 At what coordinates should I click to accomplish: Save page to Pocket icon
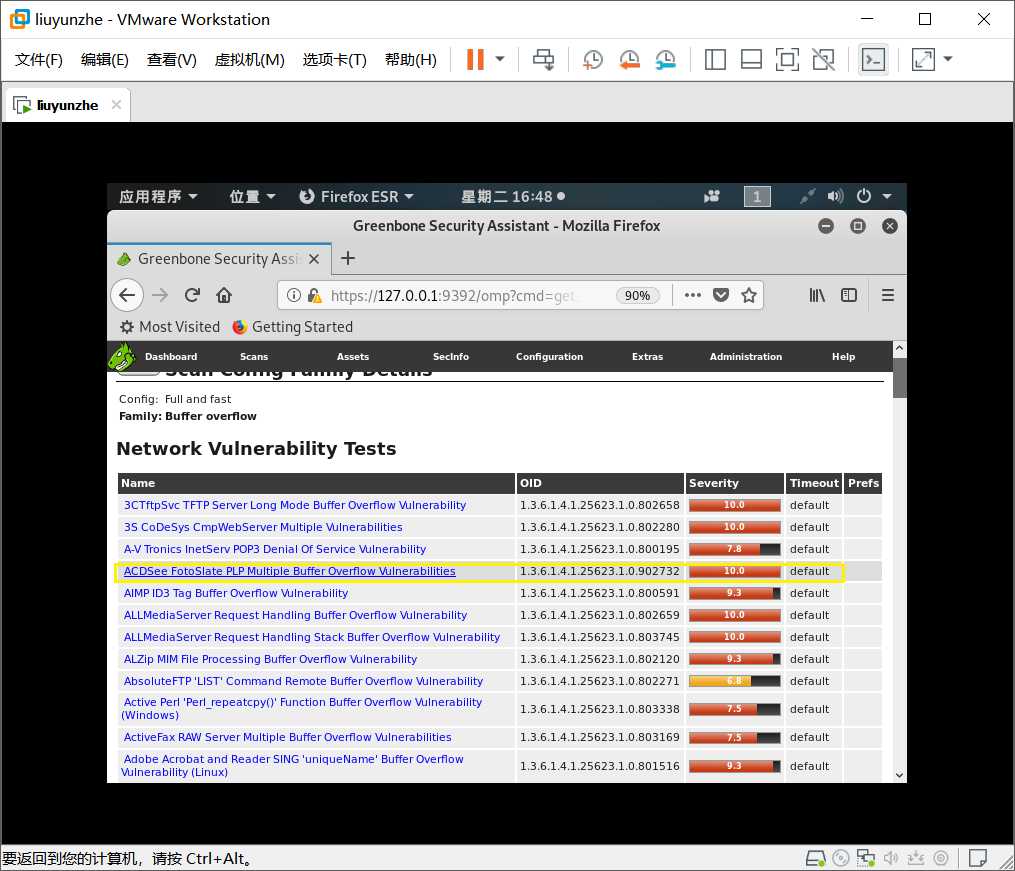coord(720,295)
